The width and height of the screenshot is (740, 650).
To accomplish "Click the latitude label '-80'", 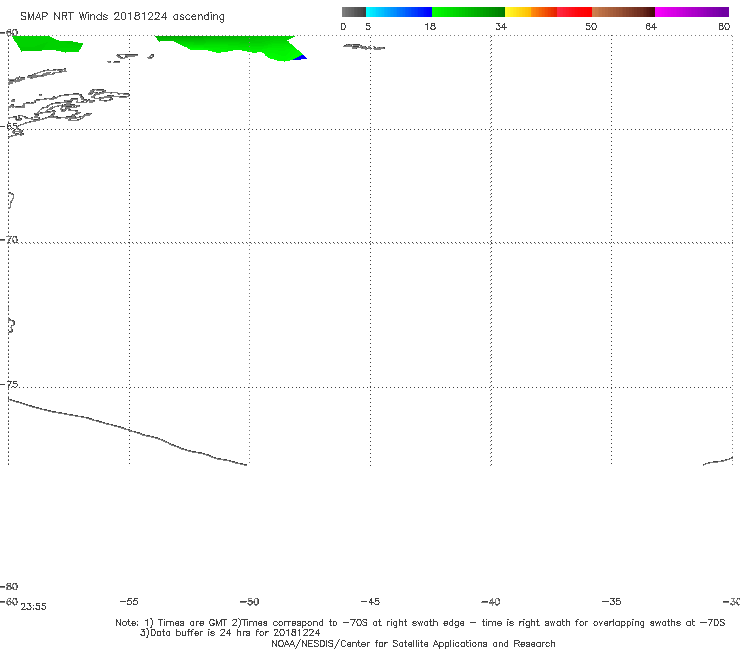I will [9, 586].
